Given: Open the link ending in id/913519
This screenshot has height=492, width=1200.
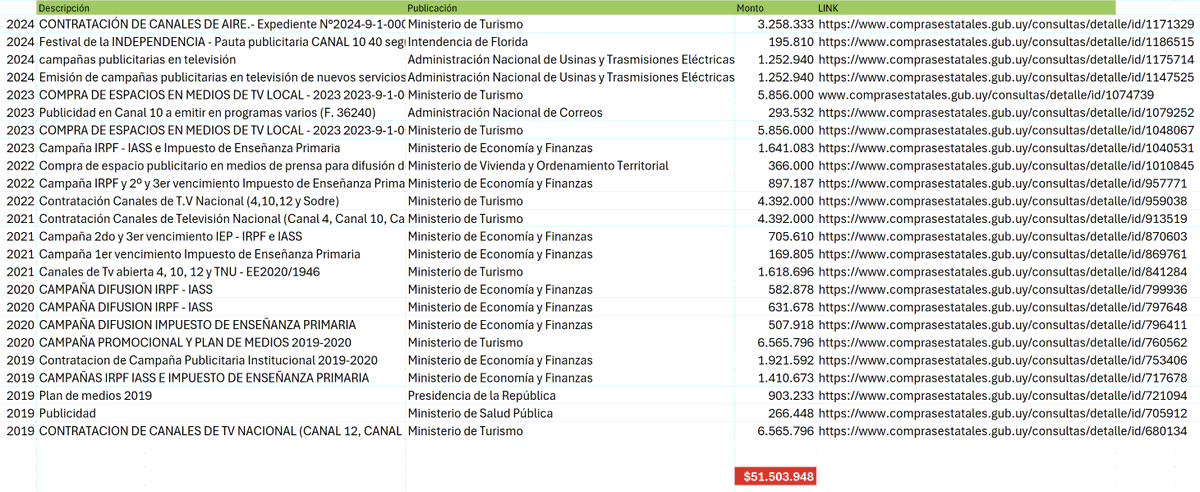Looking at the screenshot, I should 1002,219.
